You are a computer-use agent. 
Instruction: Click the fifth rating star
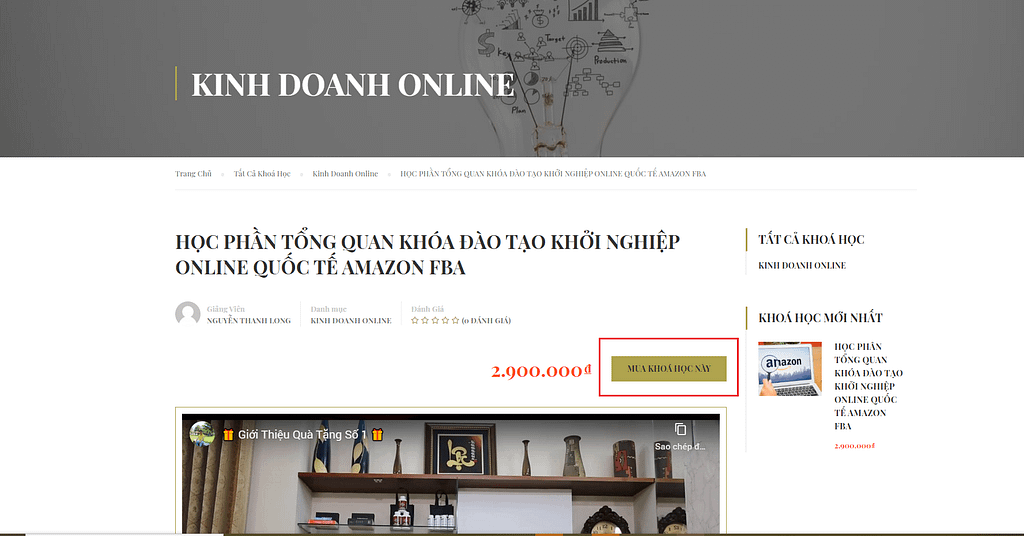455,321
